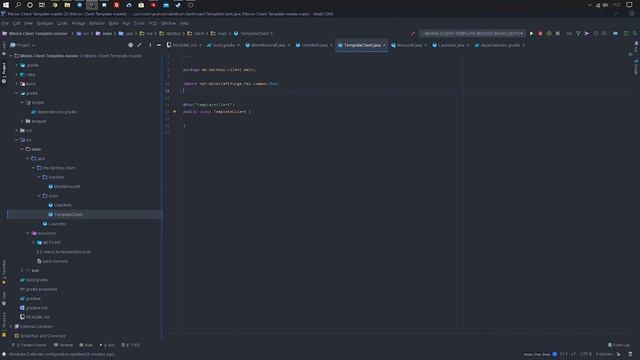This screenshot has height=360, width=640.
Task: Click the debug bug icon in run toolbar
Action: [x=549, y=33]
